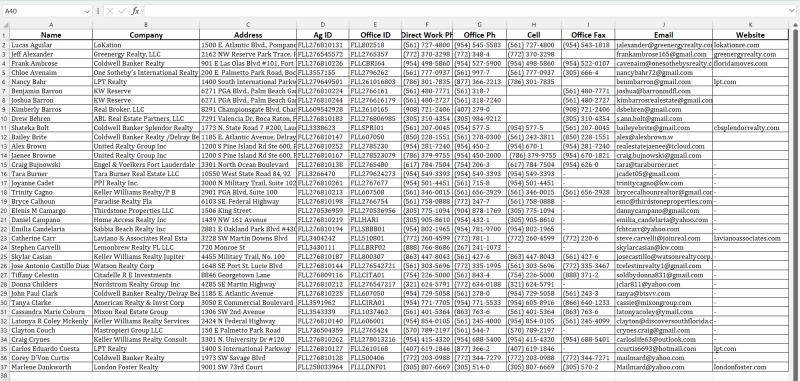Select the cell 'tanya@btsvv.com'
Image resolution: width=800 pixels, height=381 pixels.
tap(664, 293)
